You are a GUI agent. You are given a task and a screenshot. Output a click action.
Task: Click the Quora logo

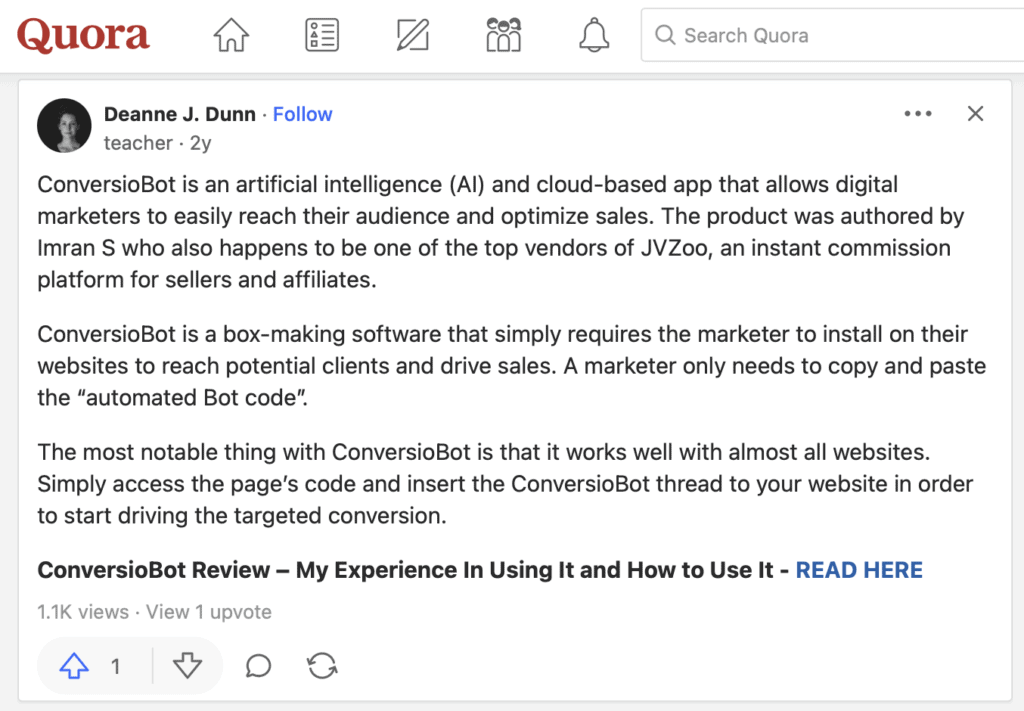84,35
